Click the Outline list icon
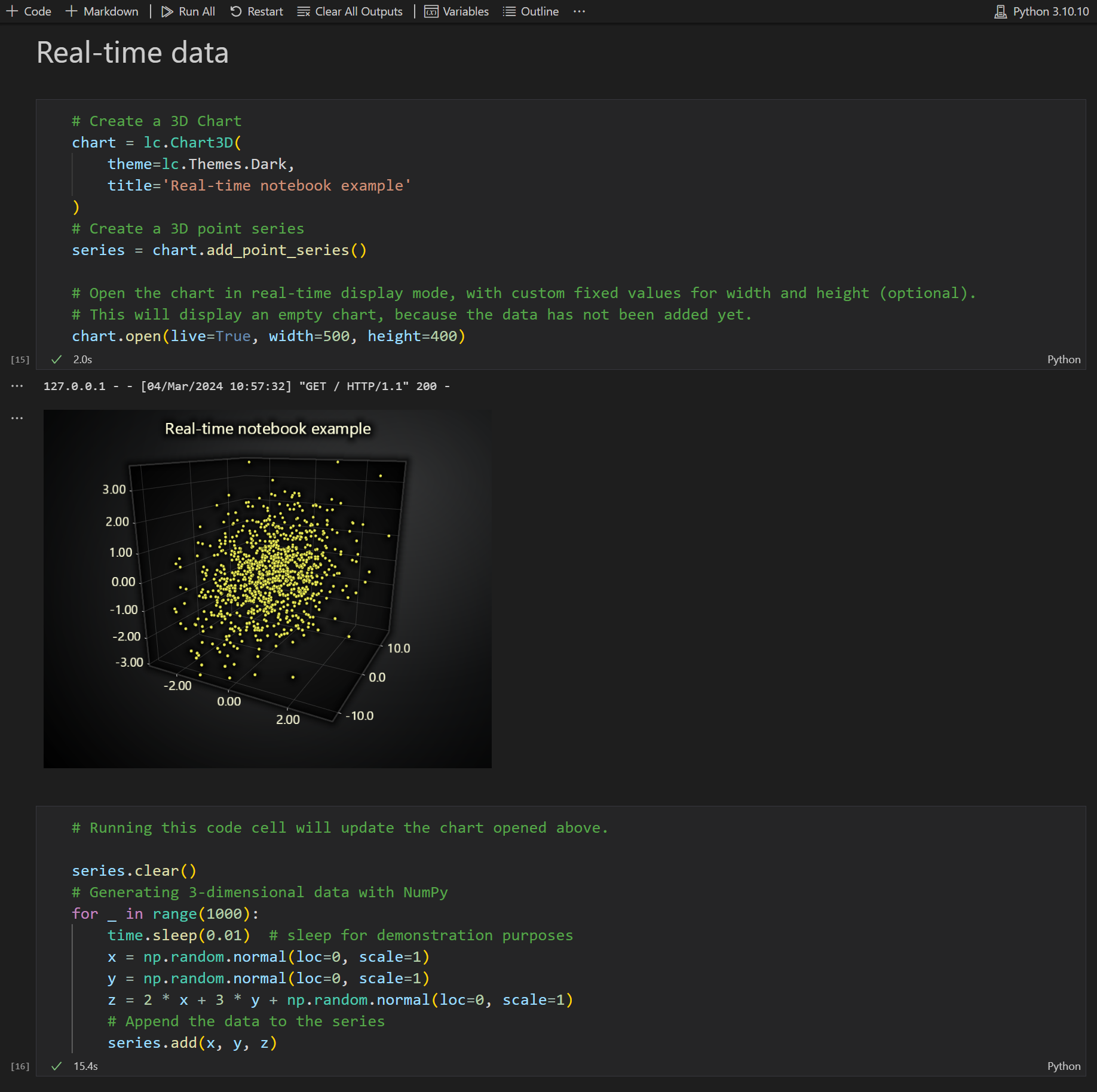This screenshot has width=1097, height=1092. [509, 11]
